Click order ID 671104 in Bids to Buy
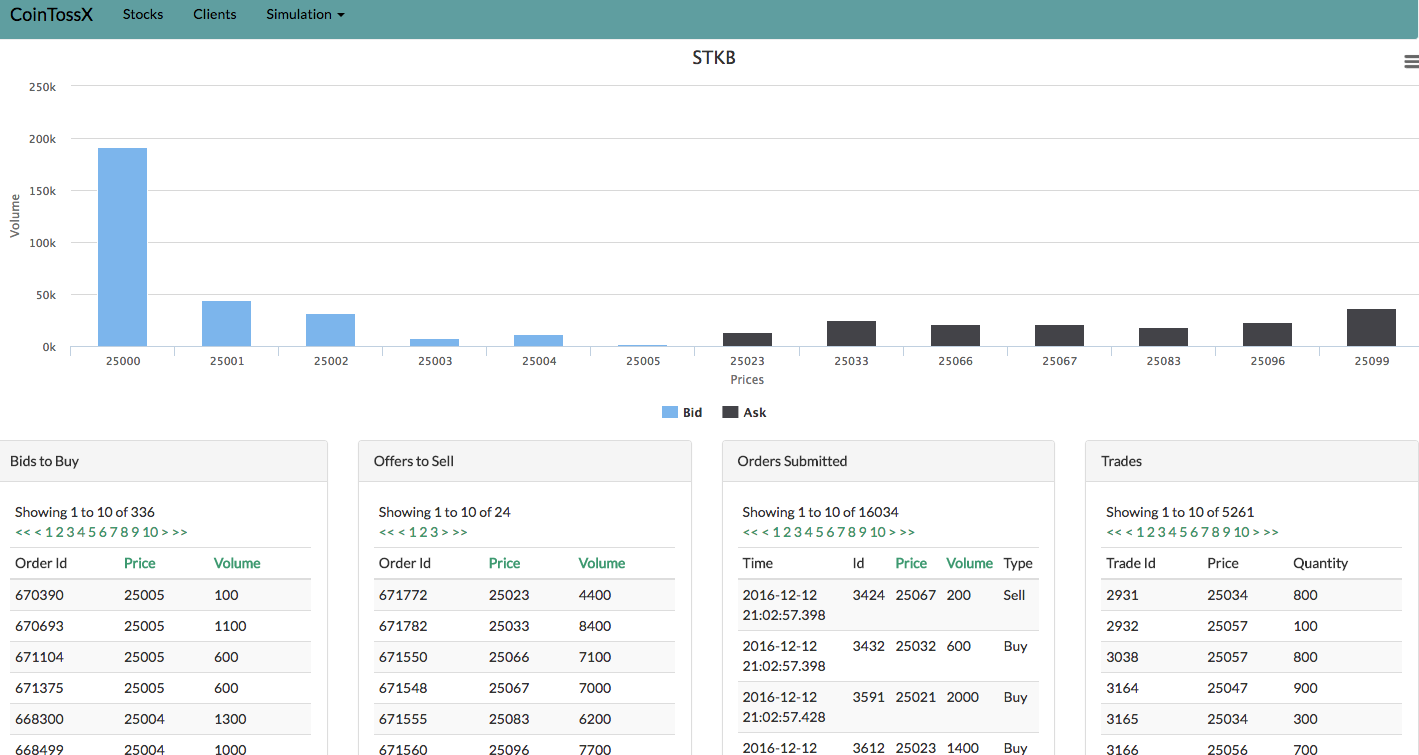The width and height of the screenshot is (1419, 755). 39,657
